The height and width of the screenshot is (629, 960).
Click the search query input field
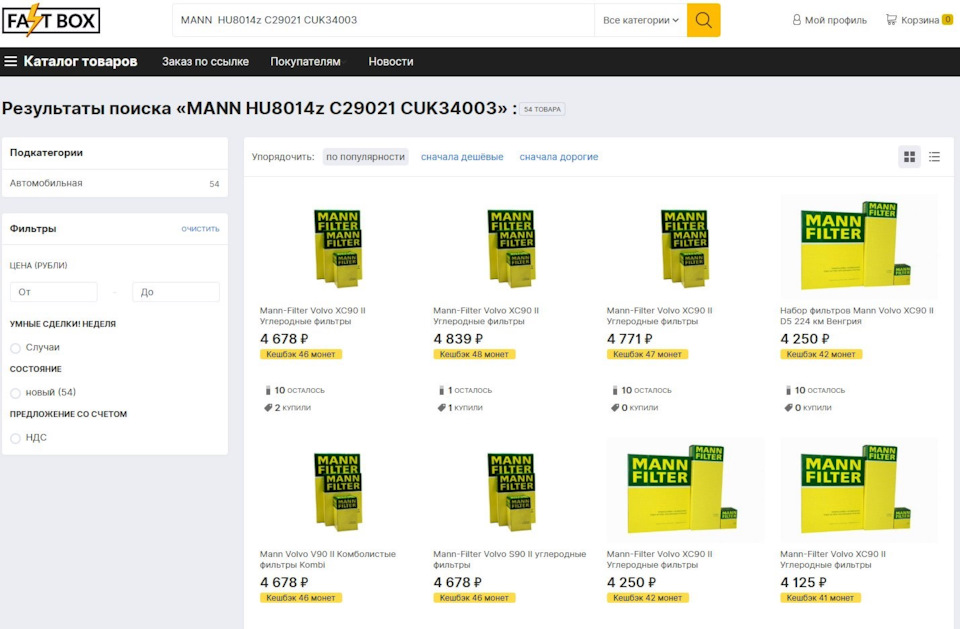384,20
